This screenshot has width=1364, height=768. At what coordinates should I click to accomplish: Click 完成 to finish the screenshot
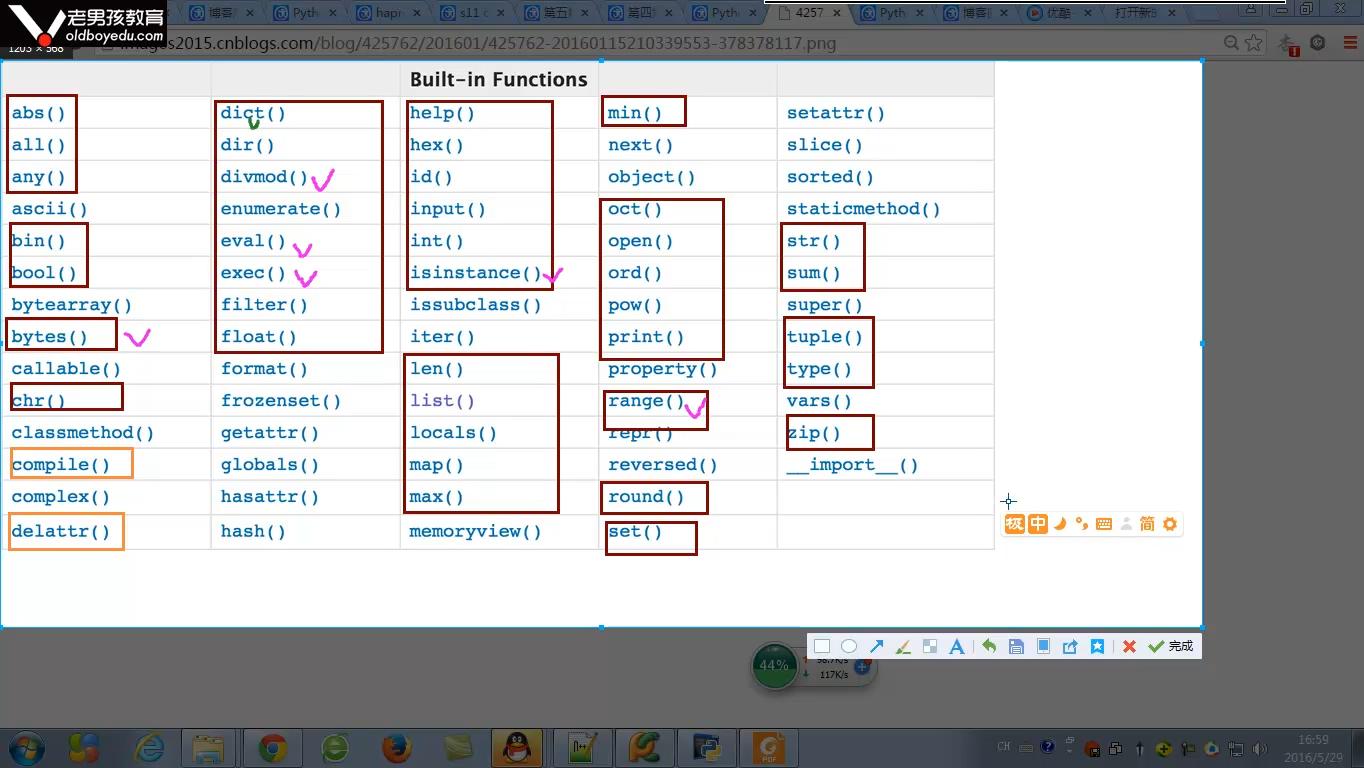pyautogui.click(x=1171, y=646)
